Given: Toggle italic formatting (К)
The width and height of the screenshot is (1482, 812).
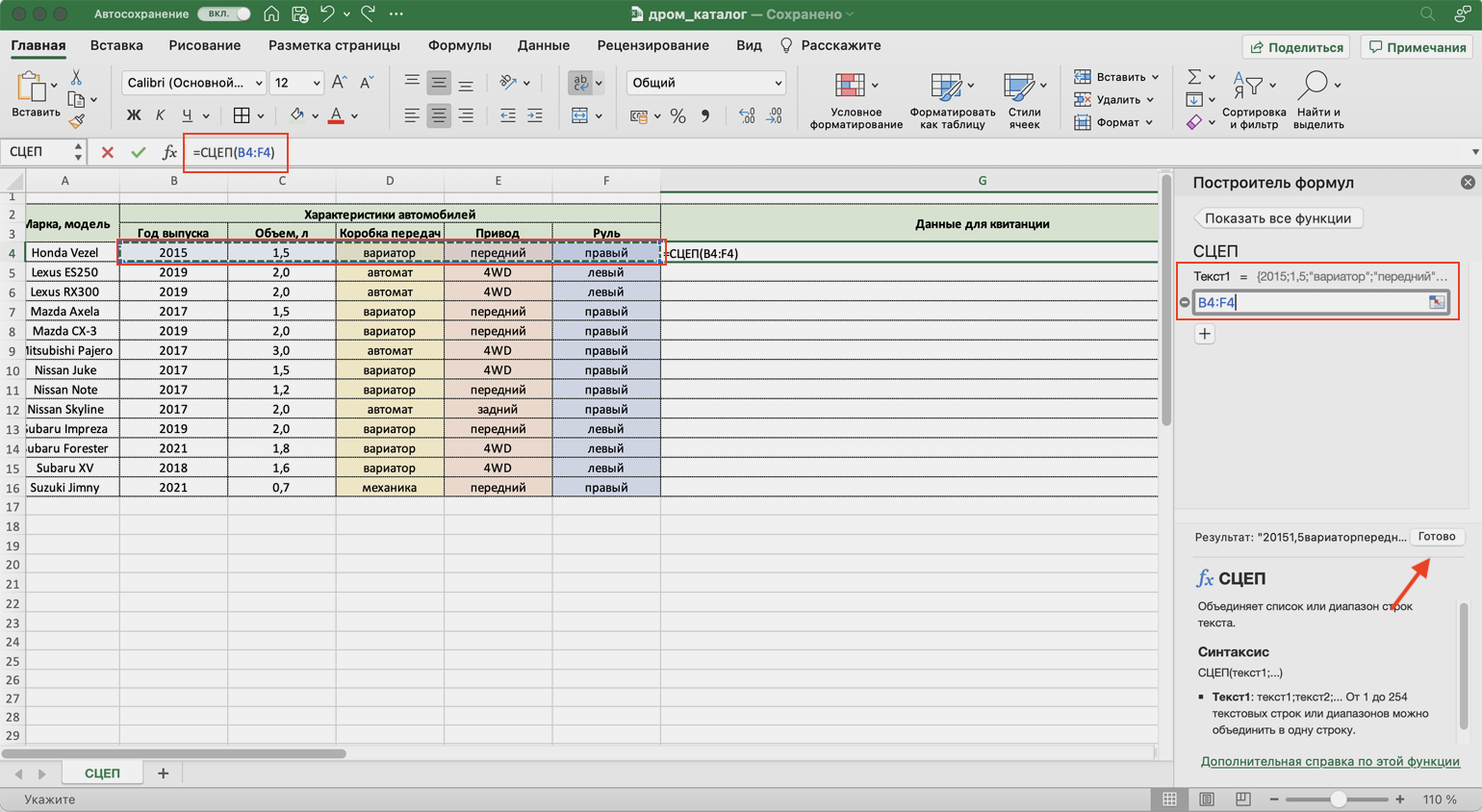Looking at the screenshot, I should click(160, 115).
